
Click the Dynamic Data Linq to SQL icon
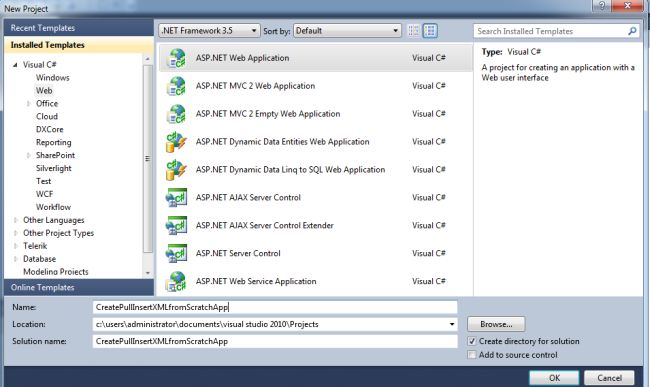click(x=176, y=170)
